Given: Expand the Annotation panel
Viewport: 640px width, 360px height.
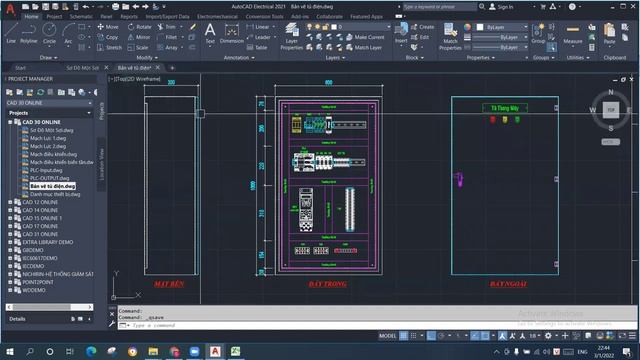Looking at the screenshot, I should tap(239, 58).
